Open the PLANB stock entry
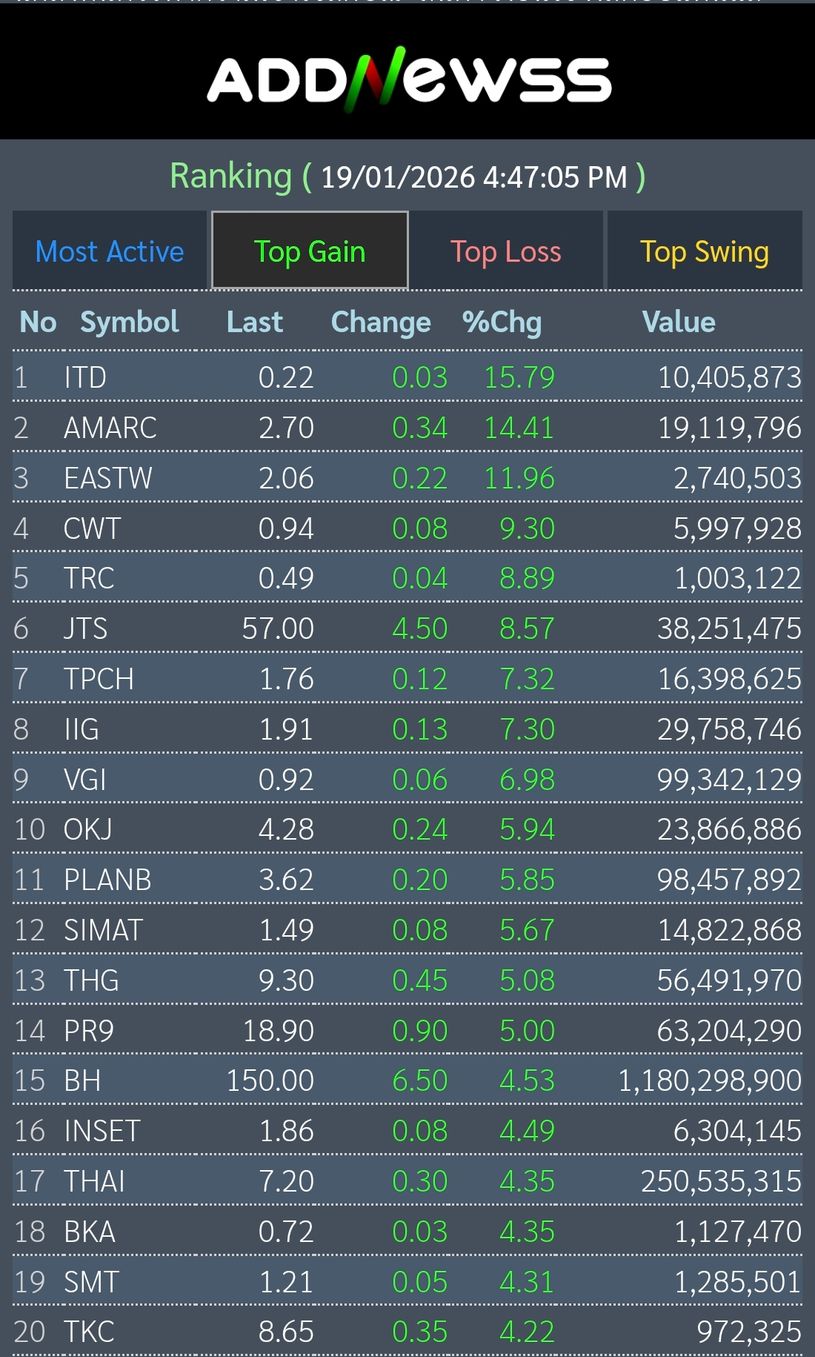The image size is (815, 1357). pos(108,880)
